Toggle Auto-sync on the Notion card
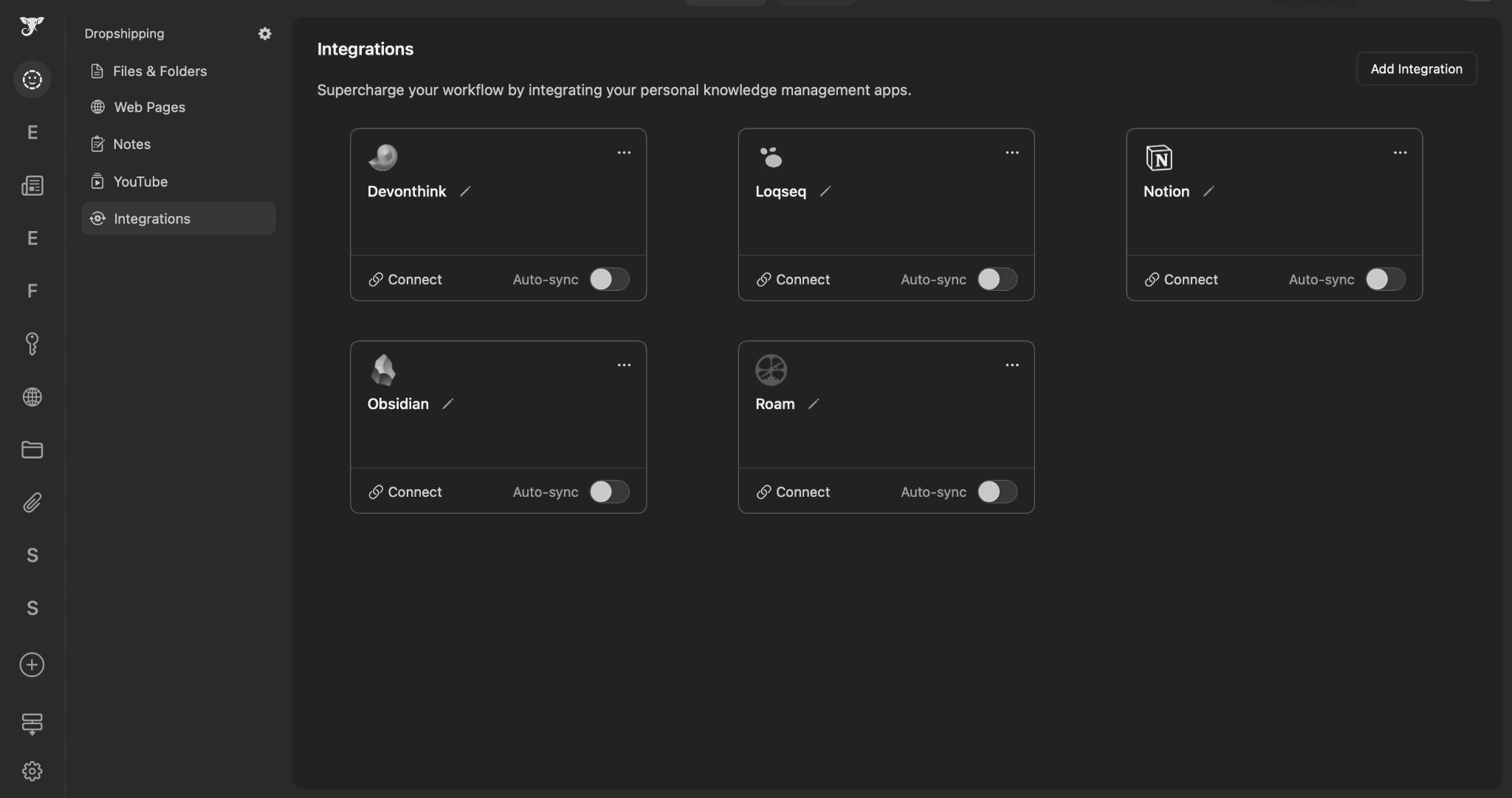This screenshot has width=1512, height=798. click(1385, 279)
